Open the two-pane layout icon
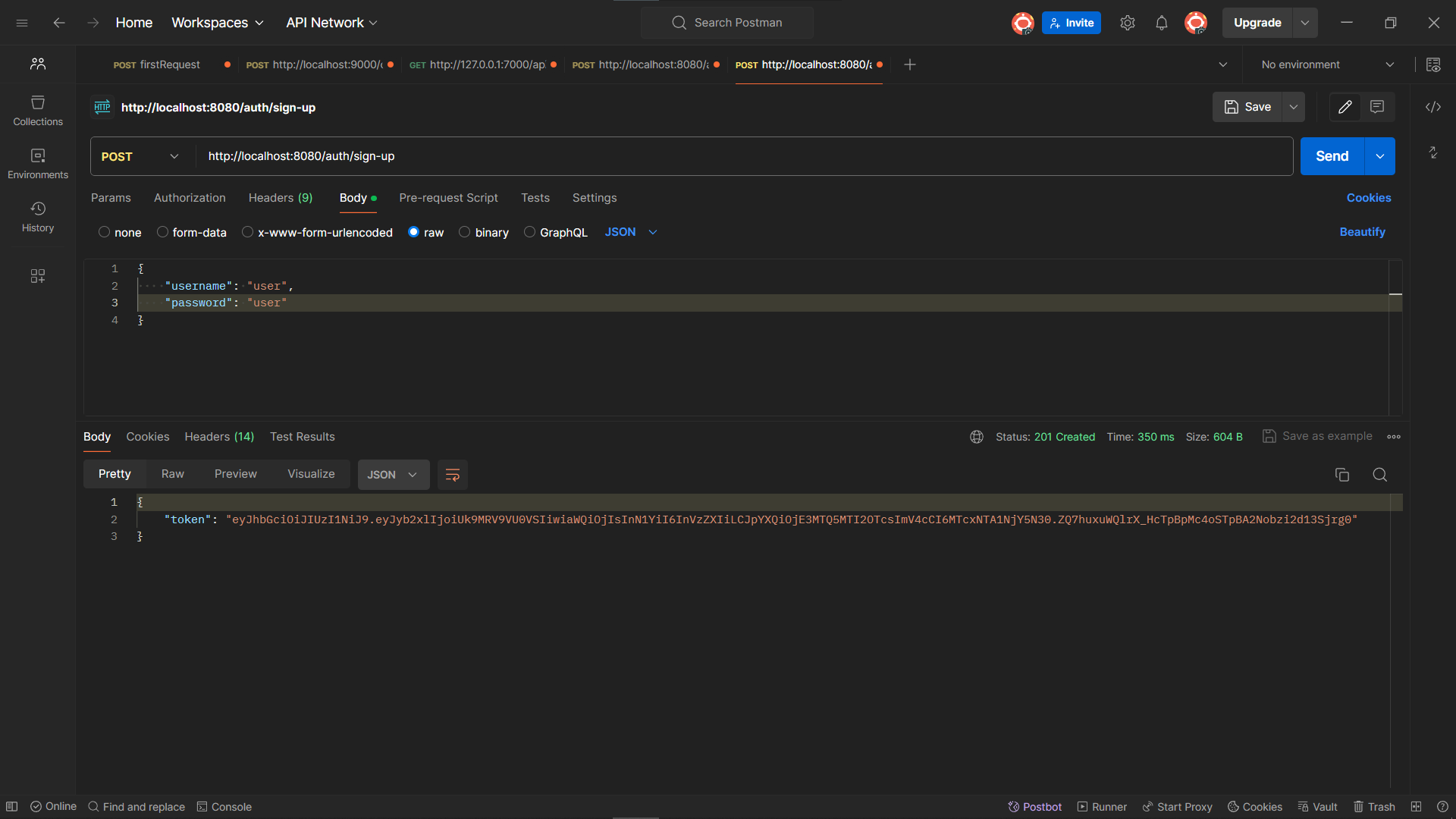Screen dimensions: 1456x819 pos(1416,807)
